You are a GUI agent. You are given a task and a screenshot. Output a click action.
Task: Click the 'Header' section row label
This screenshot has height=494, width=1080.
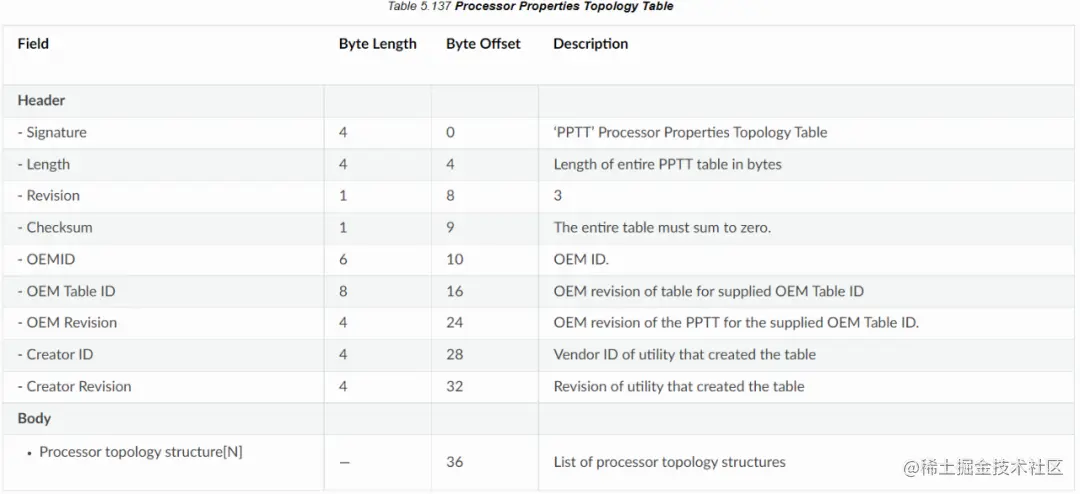(41, 101)
